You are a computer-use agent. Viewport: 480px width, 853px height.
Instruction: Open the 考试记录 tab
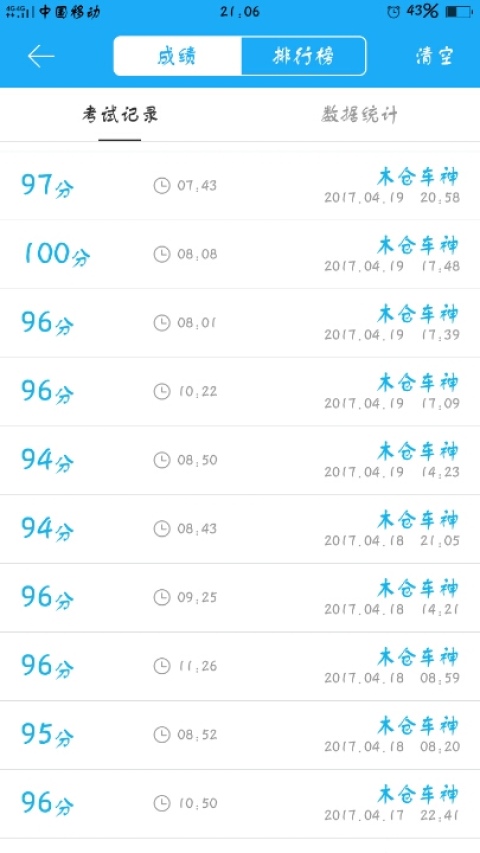(120, 115)
